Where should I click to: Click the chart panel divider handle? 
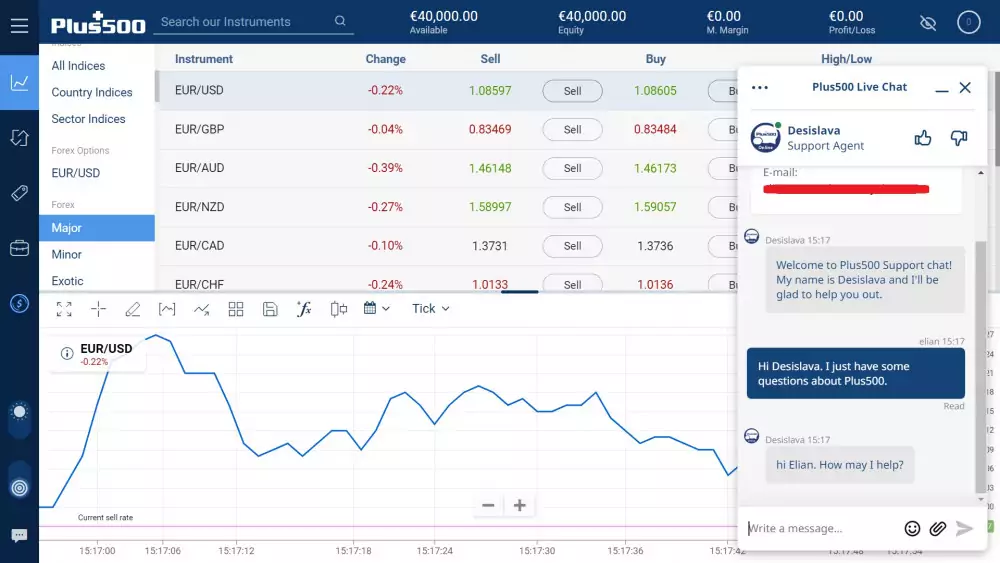(x=519, y=292)
